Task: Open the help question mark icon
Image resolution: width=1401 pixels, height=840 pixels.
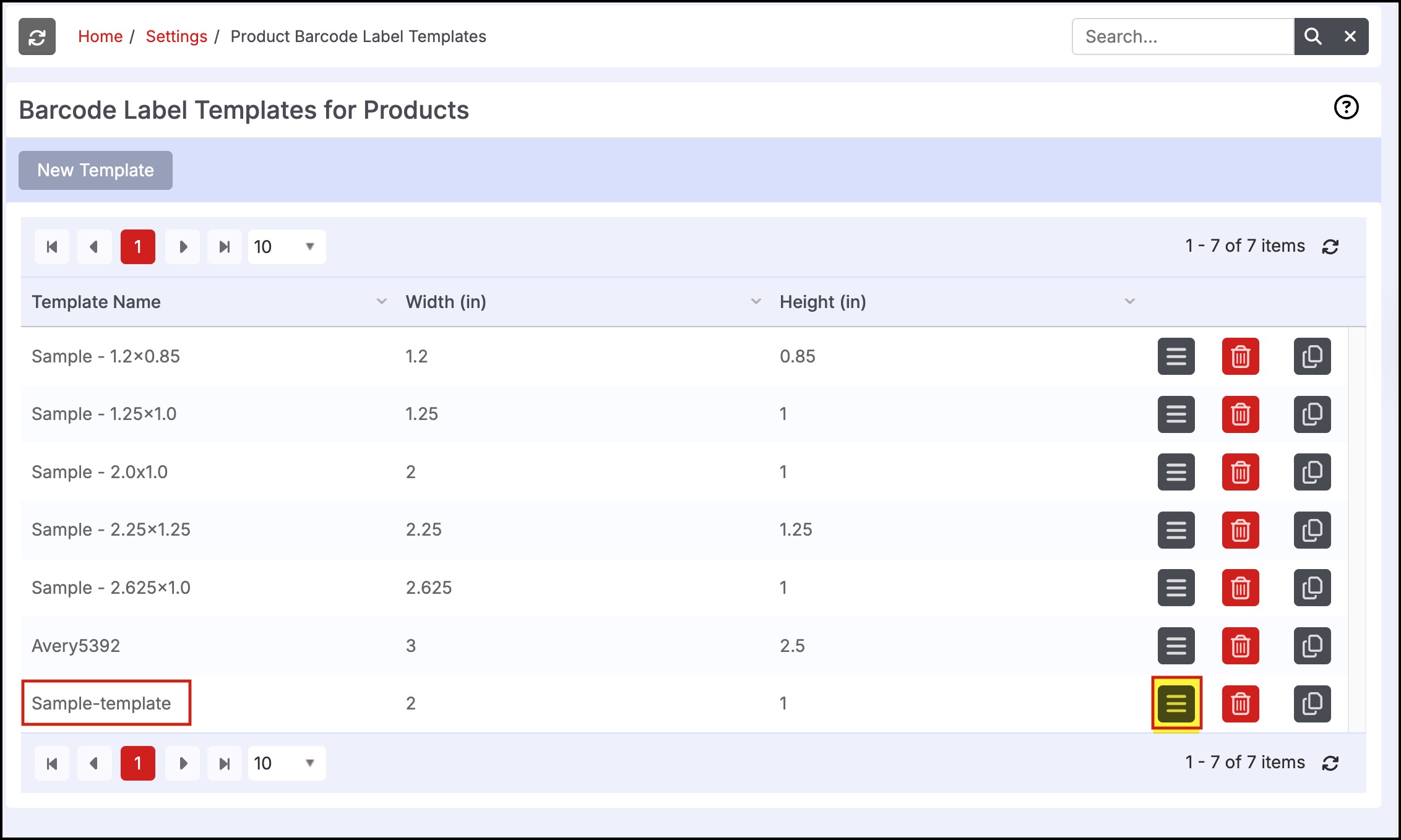Action: pyautogui.click(x=1346, y=108)
